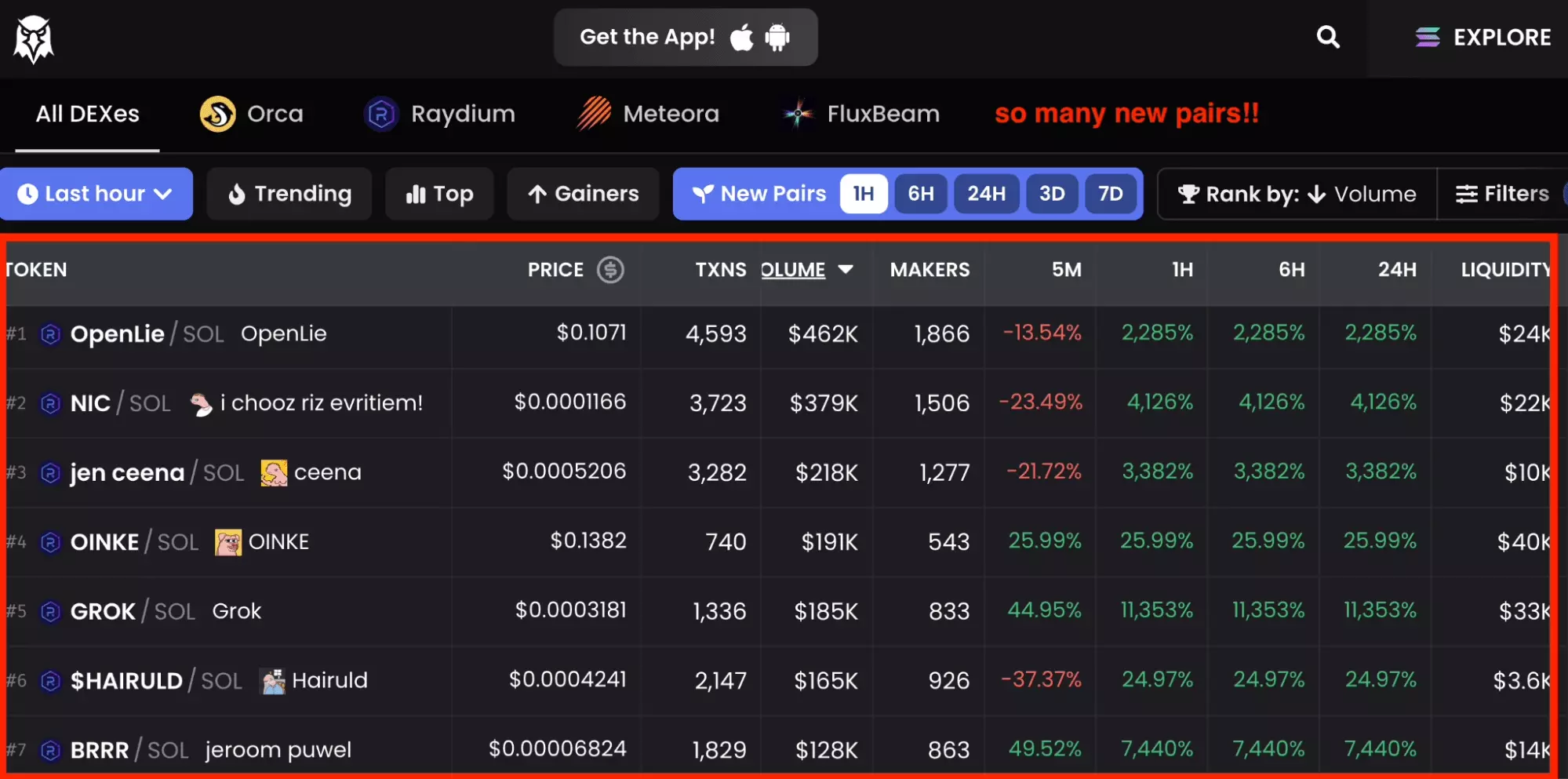This screenshot has height=779, width=1568.
Task: Click Raydium icon in GROK row
Action: [50, 611]
